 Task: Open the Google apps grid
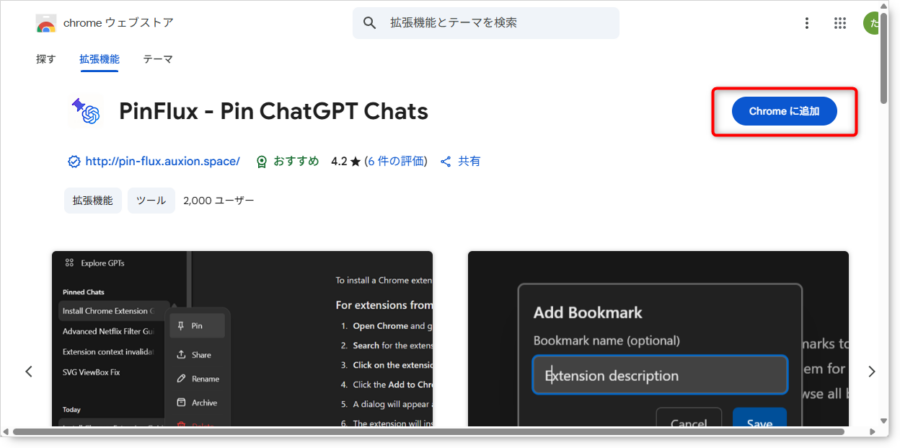pyautogui.click(x=840, y=23)
